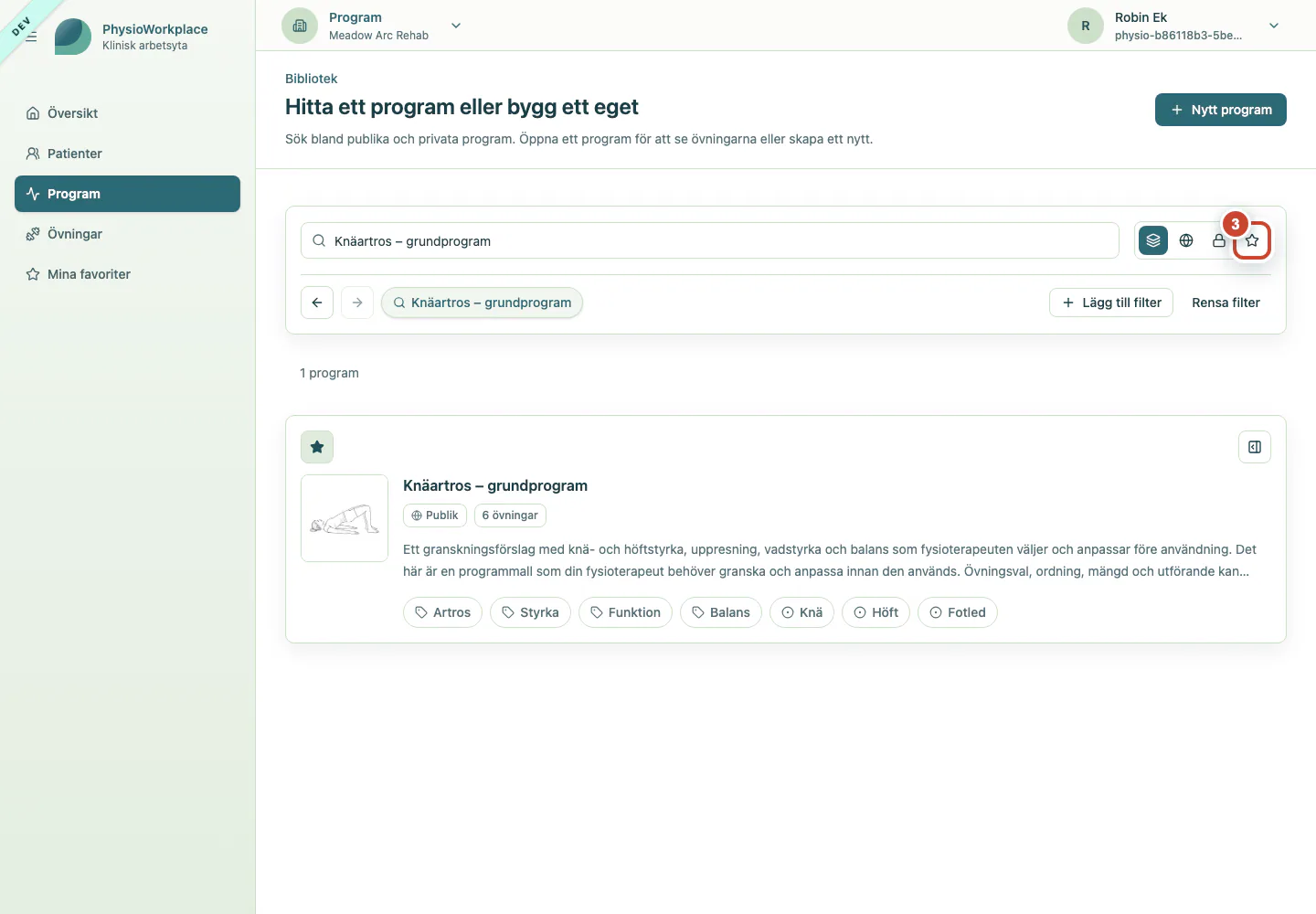Select the Knä body-part tag

point(801,612)
